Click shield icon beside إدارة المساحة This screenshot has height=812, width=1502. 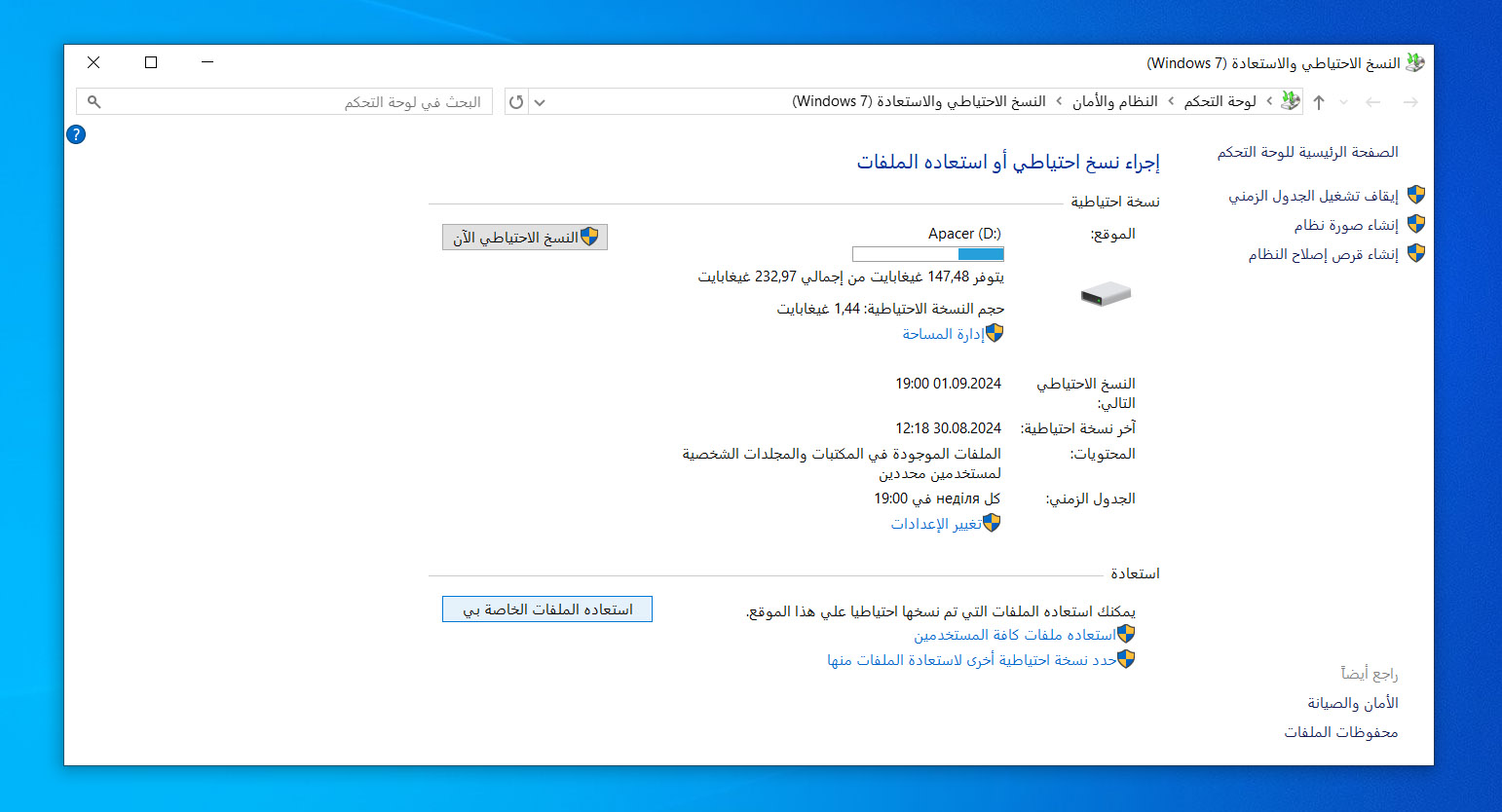(x=995, y=334)
